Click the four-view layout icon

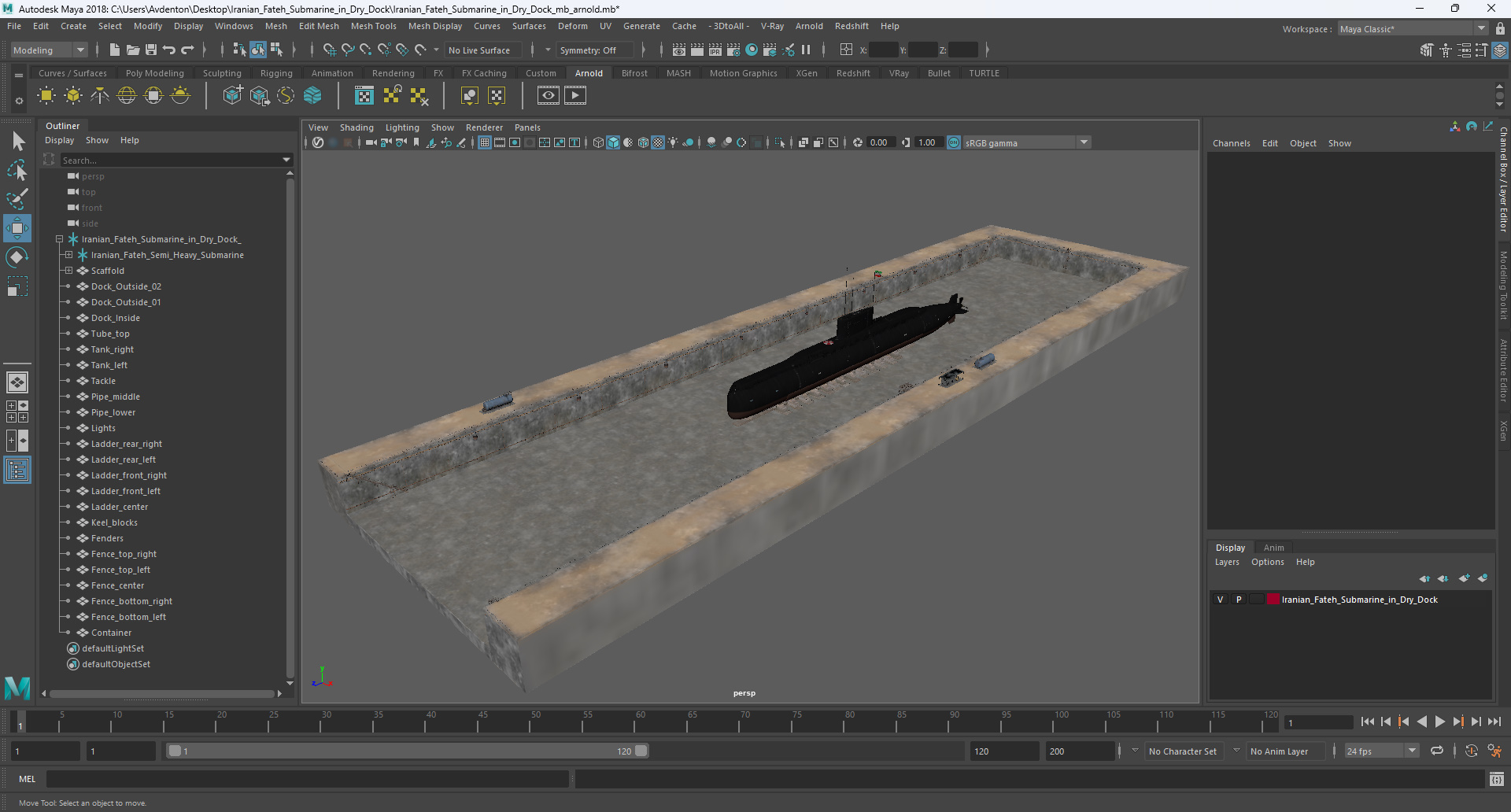coord(17,412)
